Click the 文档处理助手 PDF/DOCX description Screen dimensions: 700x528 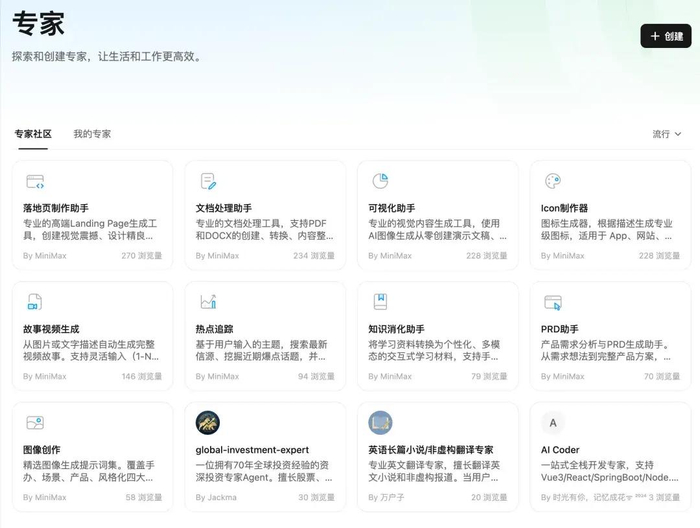click(x=264, y=229)
